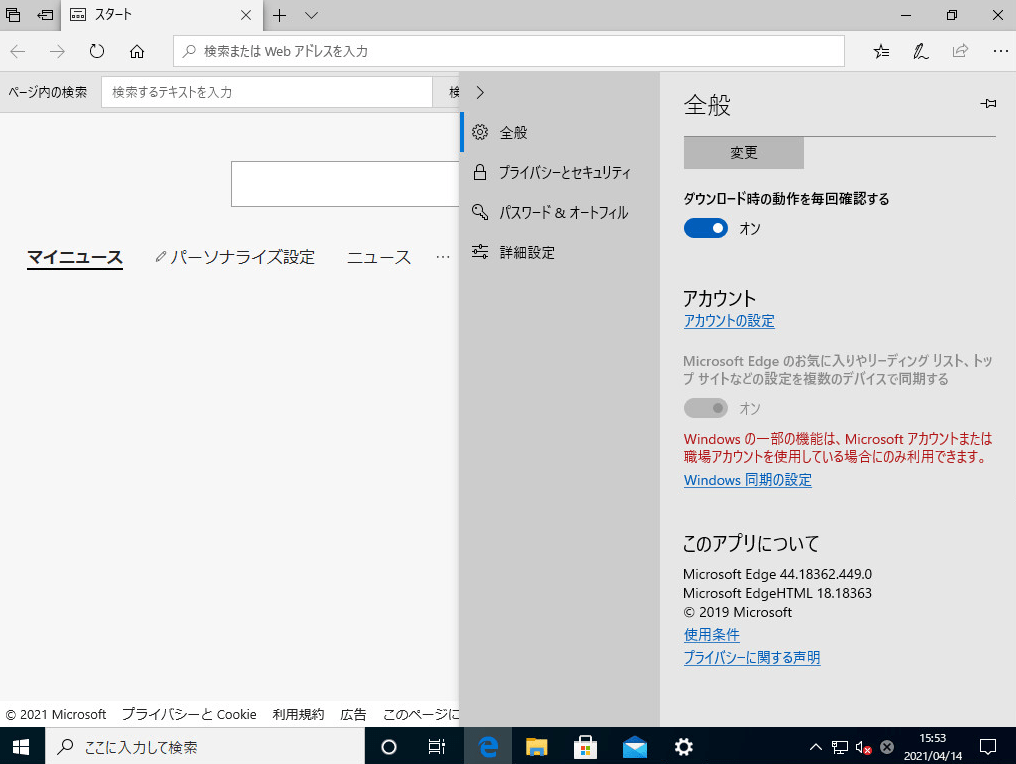Open 利用規約 footer link
Viewport: 1016px width, 764px height.
coord(298,714)
